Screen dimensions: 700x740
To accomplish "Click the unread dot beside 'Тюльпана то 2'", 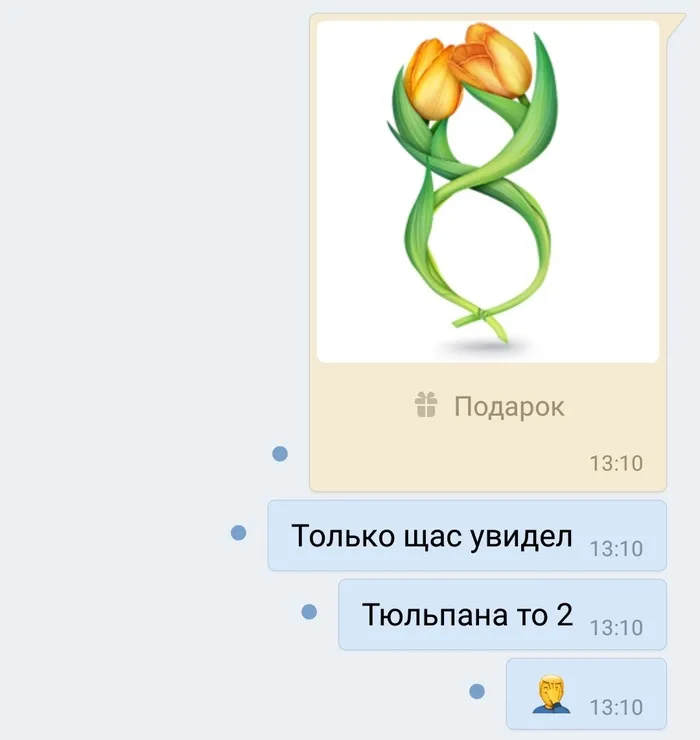I will click(x=309, y=612).
